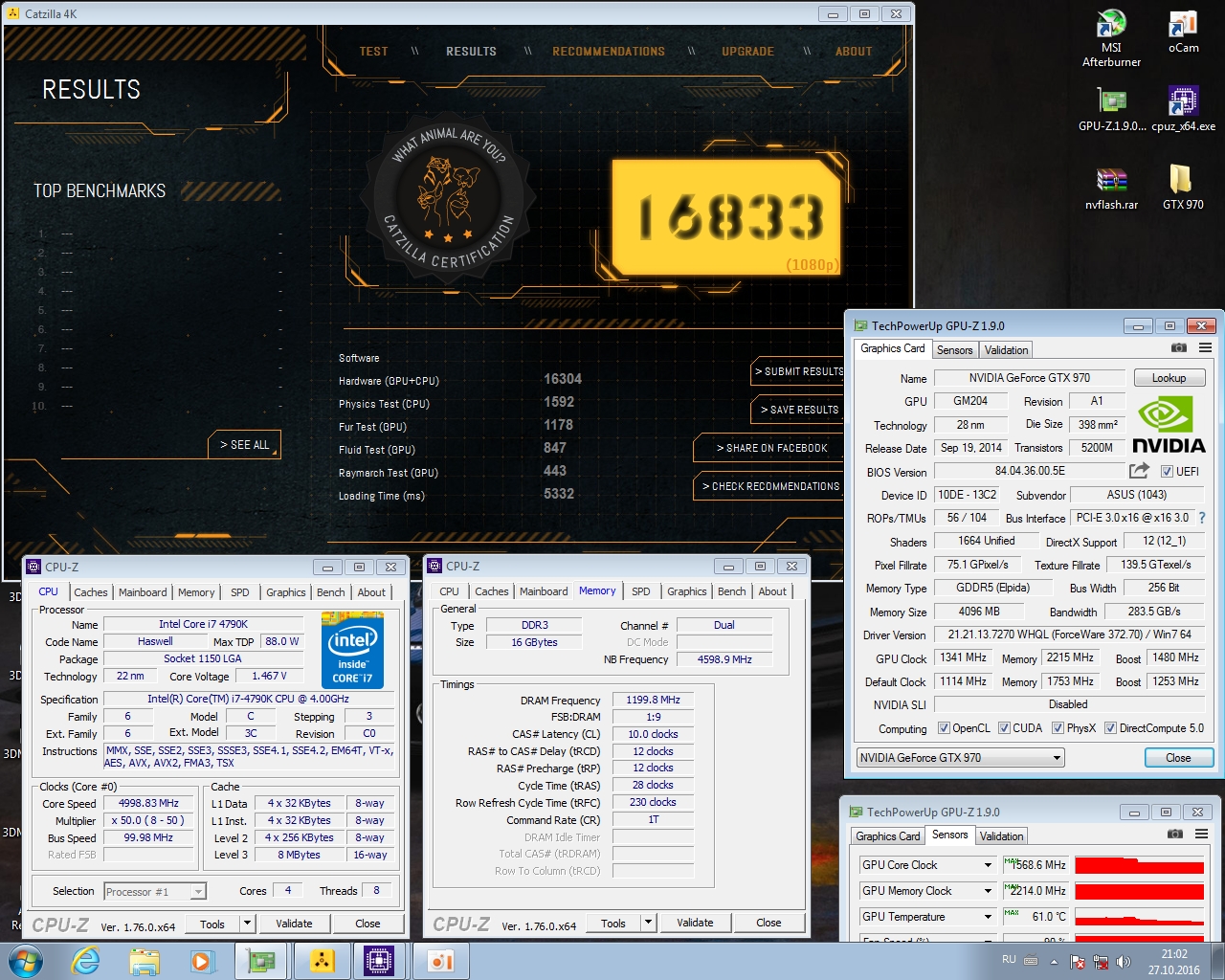Switch to CPU-Z taskbar button
Image resolution: width=1225 pixels, height=980 pixels.
pyautogui.click(x=379, y=961)
